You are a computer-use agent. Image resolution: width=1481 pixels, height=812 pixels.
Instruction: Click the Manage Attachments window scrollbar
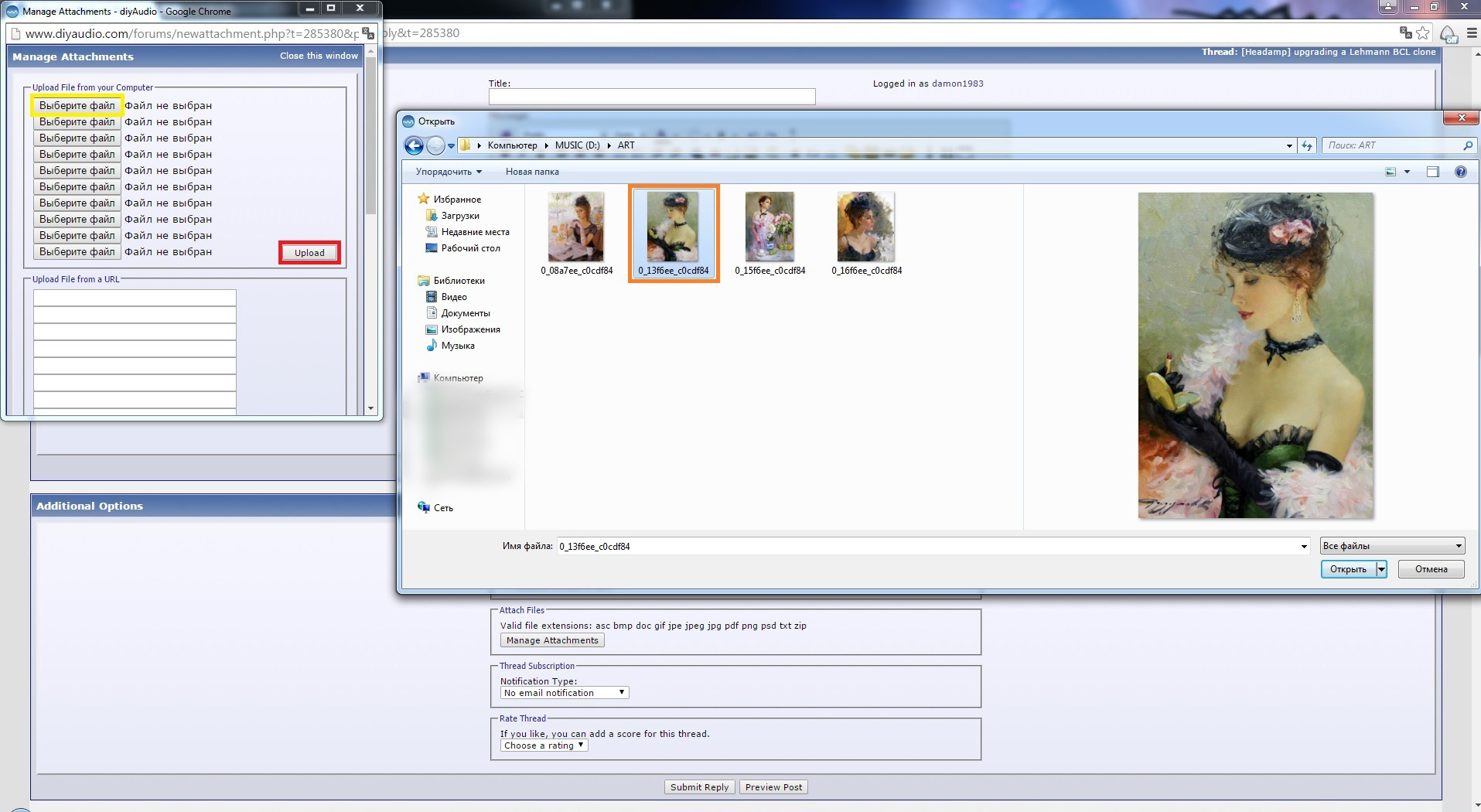(x=370, y=135)
